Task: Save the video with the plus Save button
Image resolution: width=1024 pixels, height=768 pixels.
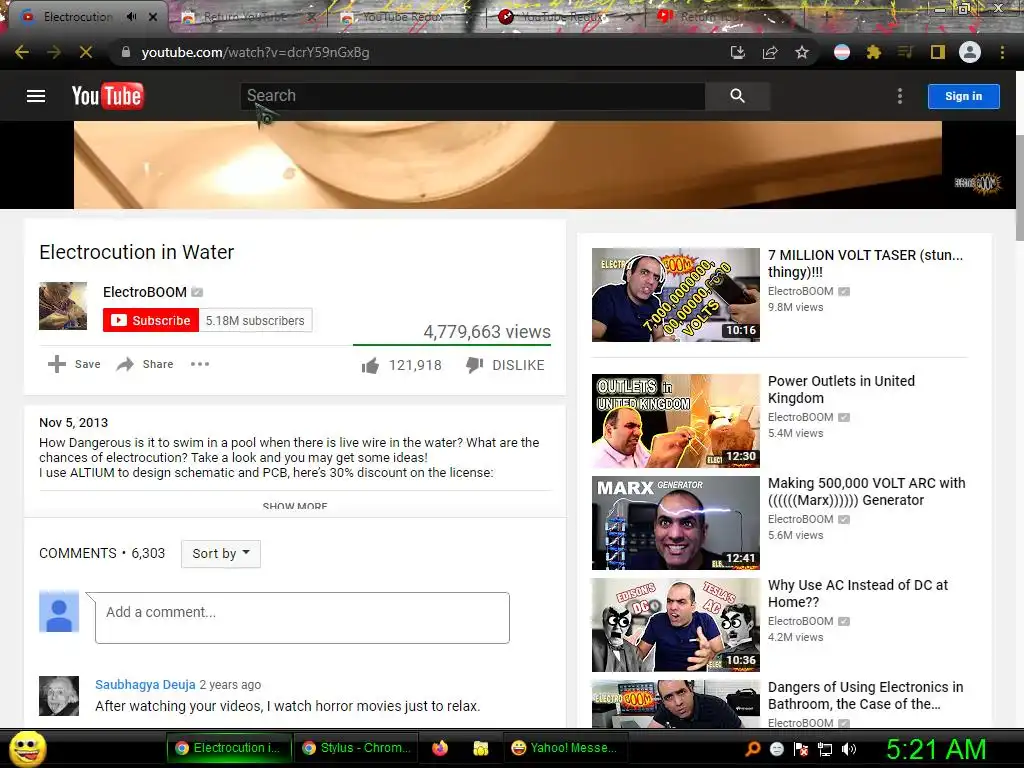Action: point(74,364)
